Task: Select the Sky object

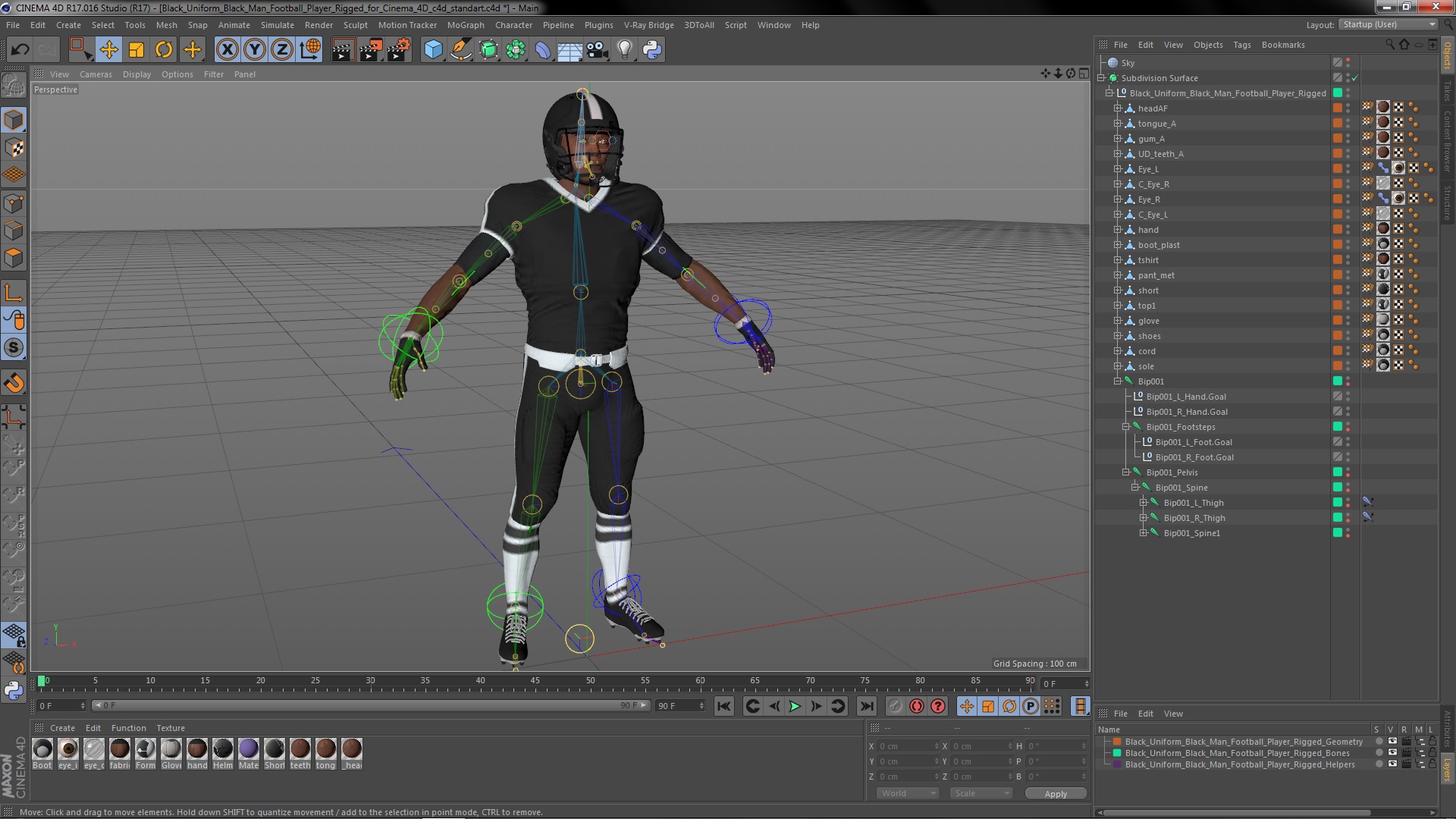Action: pyautogui.click(x=1128, y=63)
